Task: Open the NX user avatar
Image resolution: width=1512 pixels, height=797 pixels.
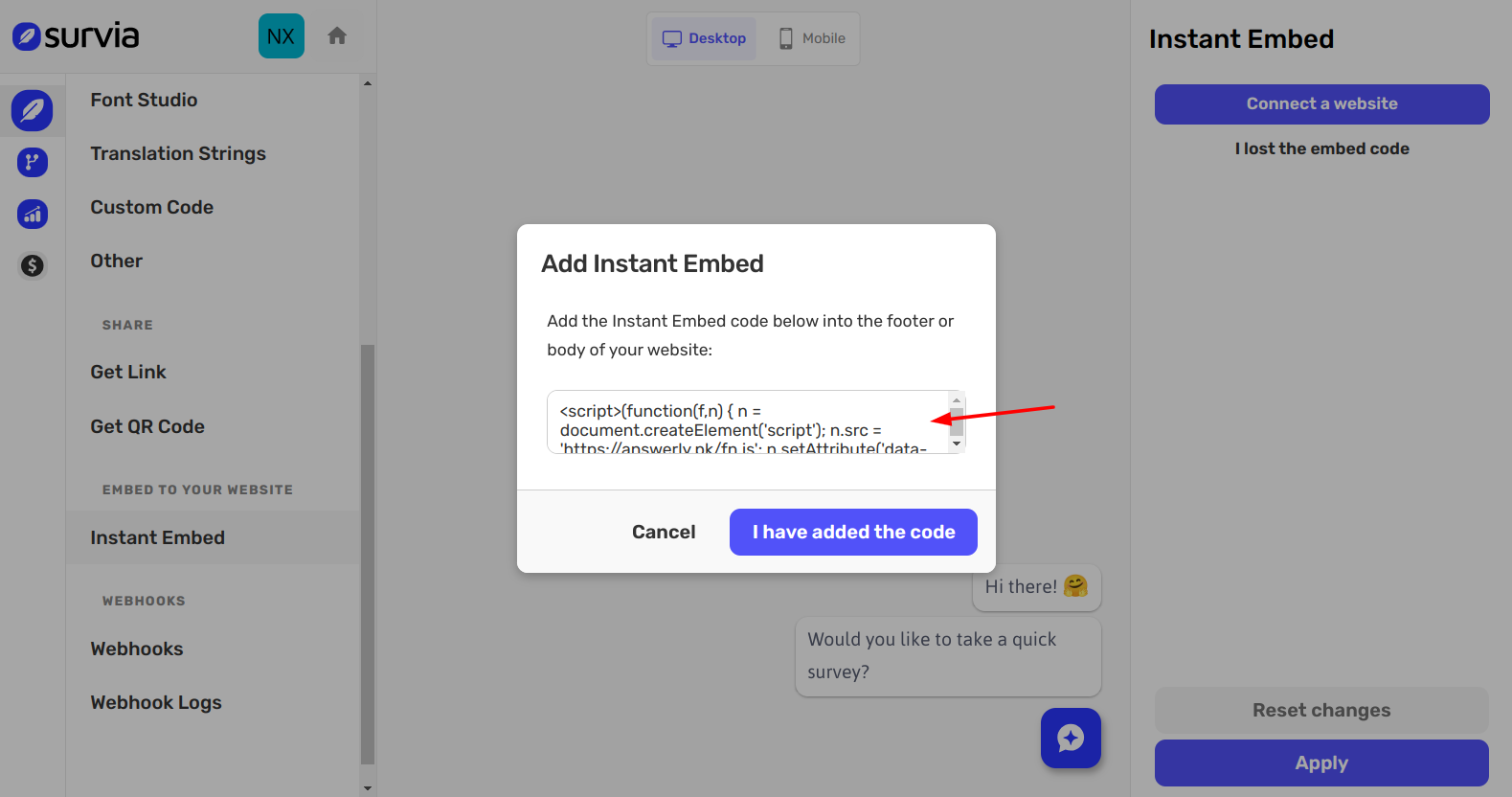Action: click(281, 36)
